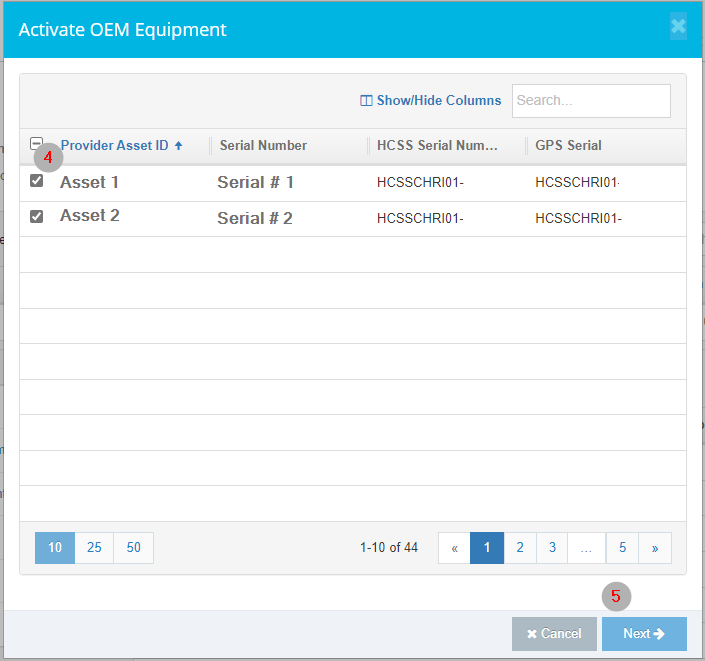Set page size to 50 rows
The image size is (705, 661).
133,548
